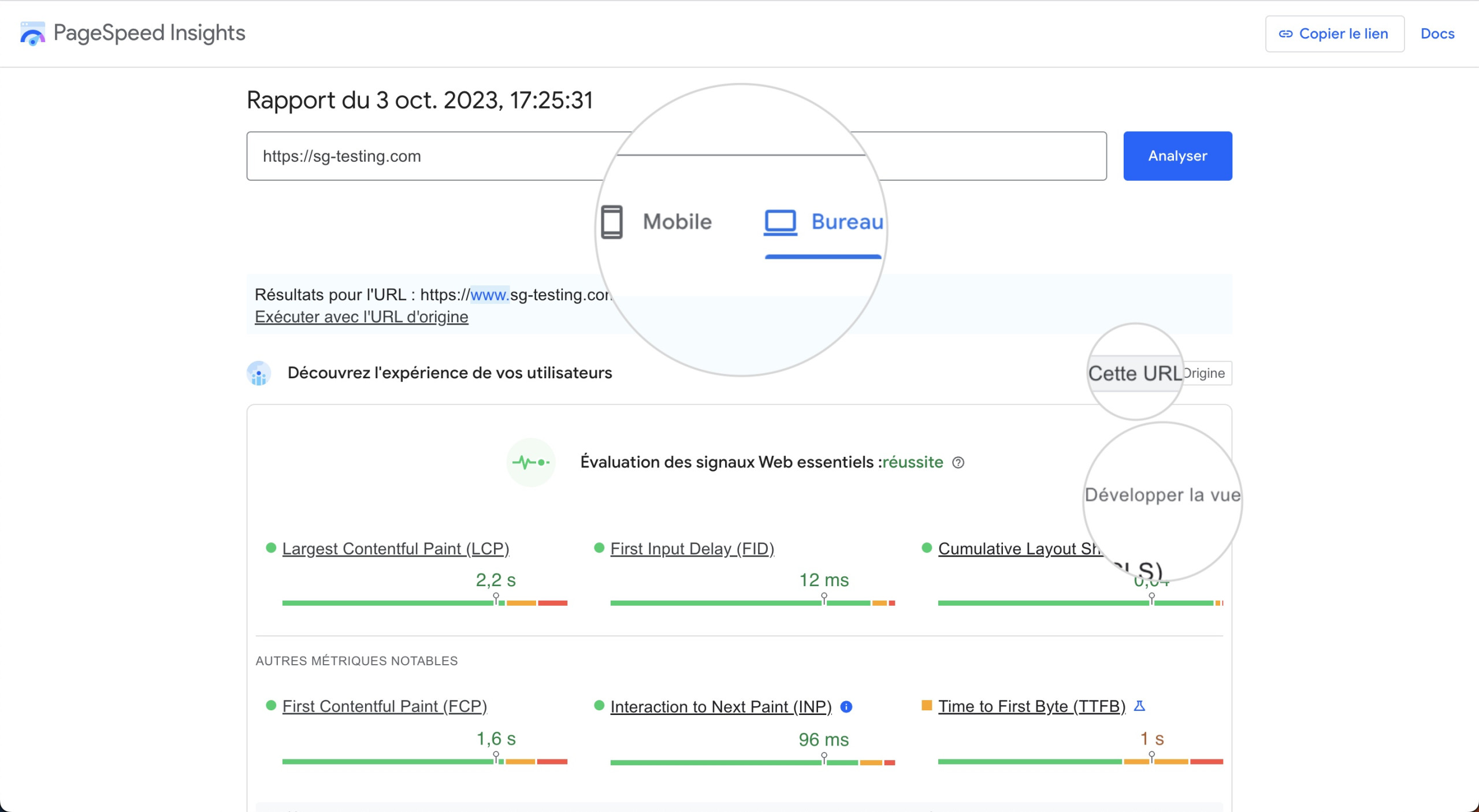Click the FCP distribution bar
The height and width of the screenshot is (812, 1479).
tap(425, 762)
